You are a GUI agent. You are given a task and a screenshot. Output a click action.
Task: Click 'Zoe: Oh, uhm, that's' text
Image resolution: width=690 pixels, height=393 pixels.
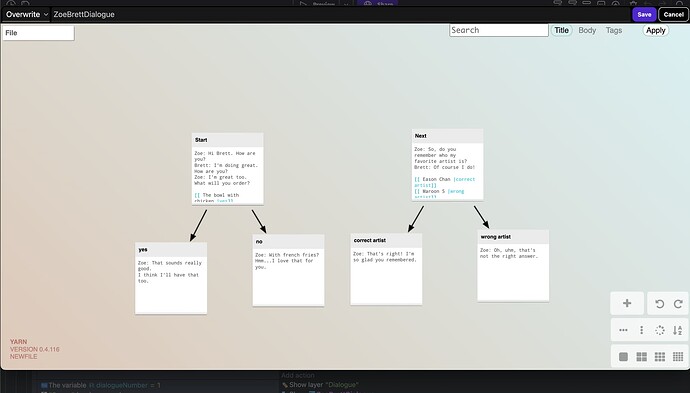coord(507,250)
